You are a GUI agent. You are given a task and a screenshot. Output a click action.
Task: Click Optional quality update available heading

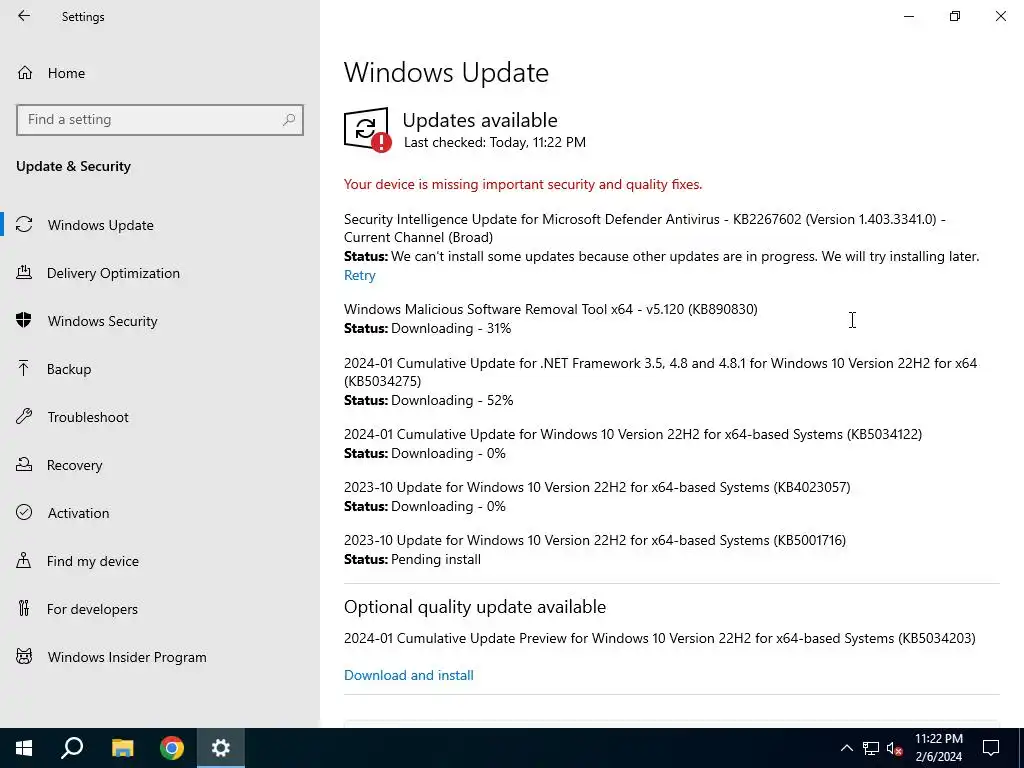[x=475, y=607]
